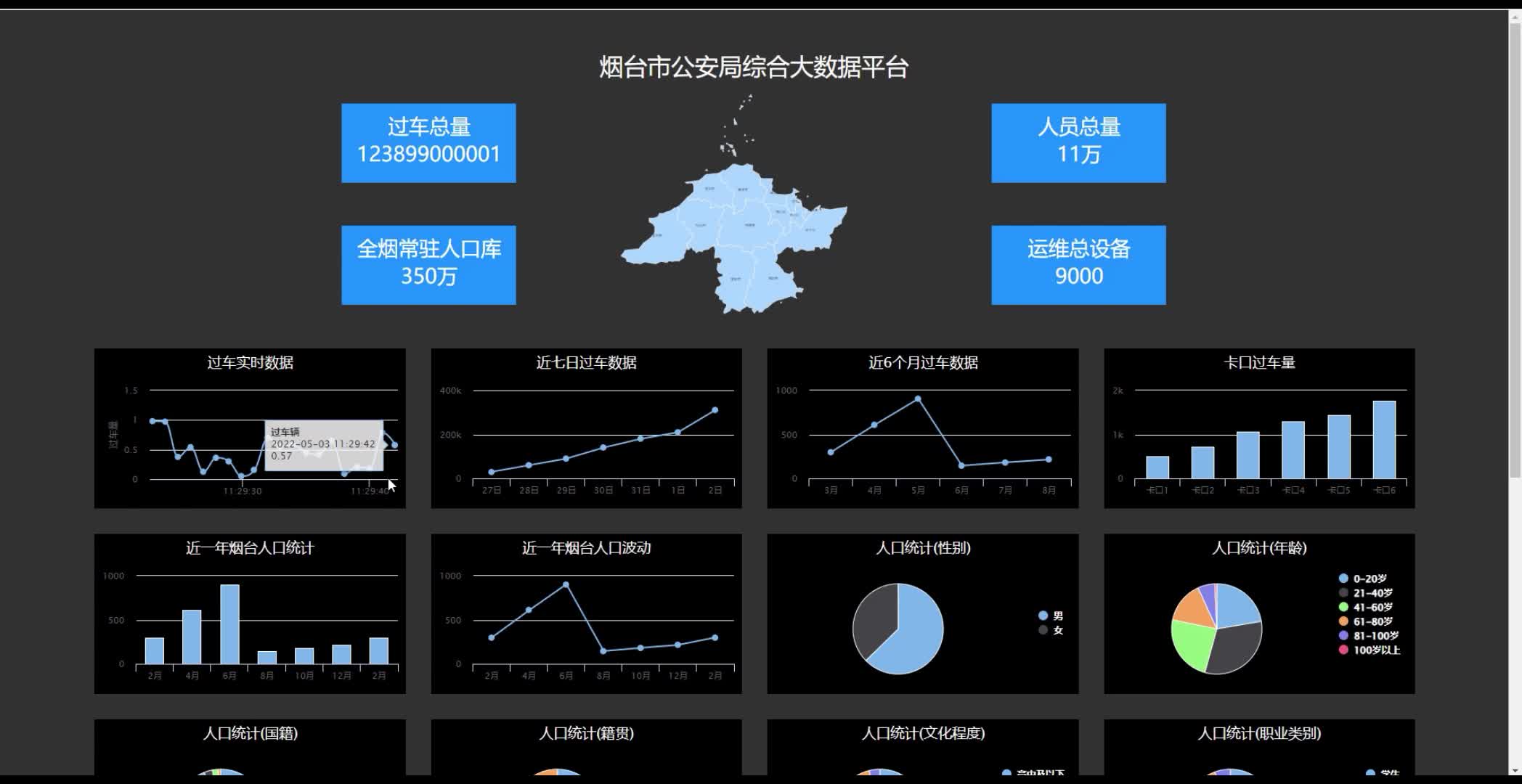Click the 卡口1 bar in 卡口过车量 chart
This screenshot has height=784, width=1522.
pos(1157,467)
